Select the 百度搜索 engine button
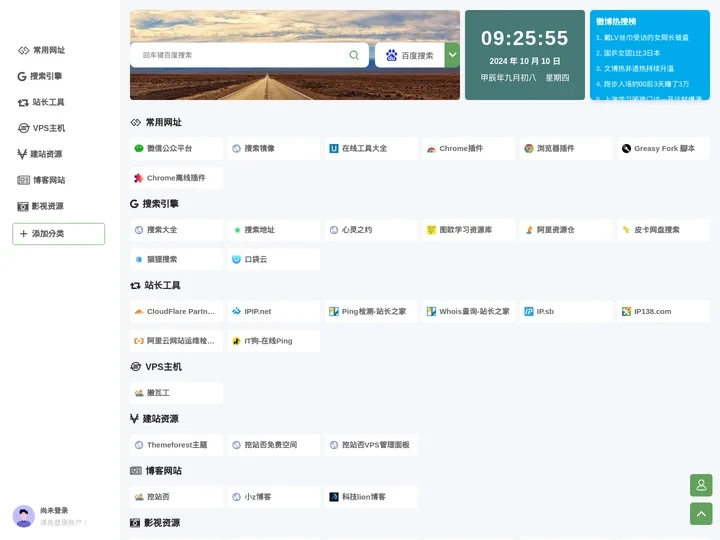720x540 pixels. coord(410,55)
